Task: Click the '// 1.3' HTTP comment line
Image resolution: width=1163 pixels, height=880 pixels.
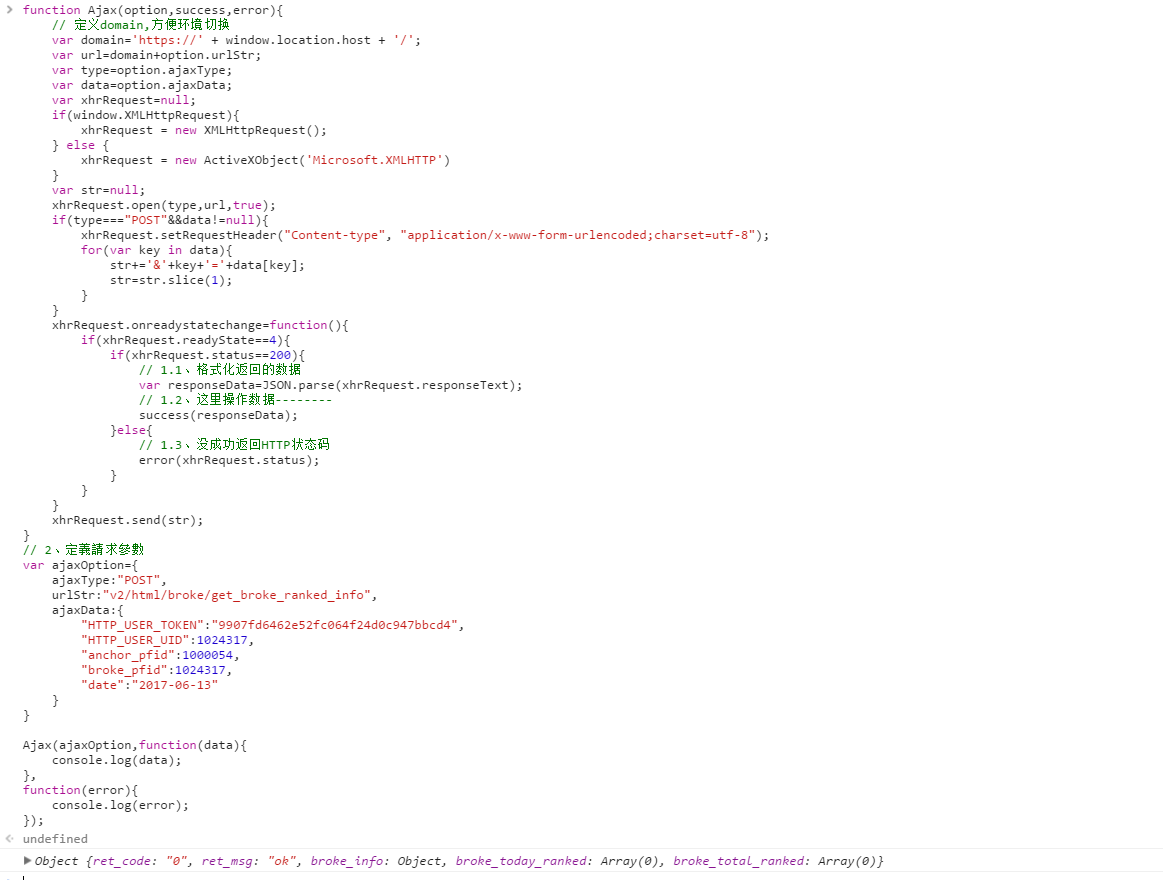Action: [x=234, y=444]
